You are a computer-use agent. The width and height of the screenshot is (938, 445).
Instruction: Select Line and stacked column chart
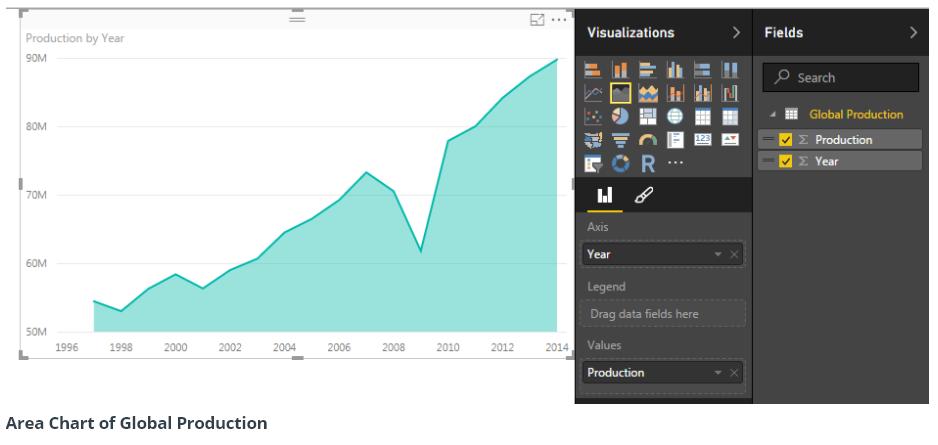[x=675, y=93]
